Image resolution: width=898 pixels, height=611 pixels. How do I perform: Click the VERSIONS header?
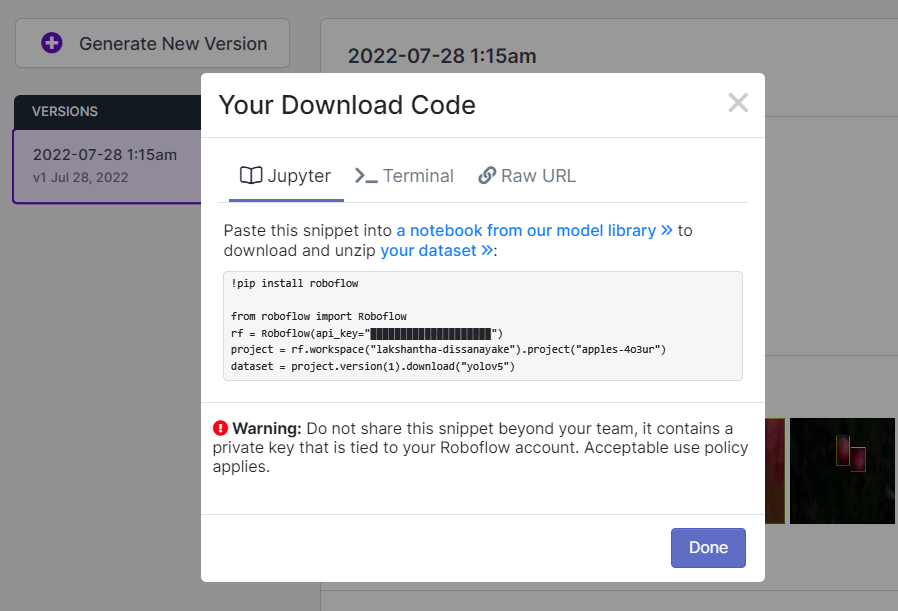coord(65,112)
